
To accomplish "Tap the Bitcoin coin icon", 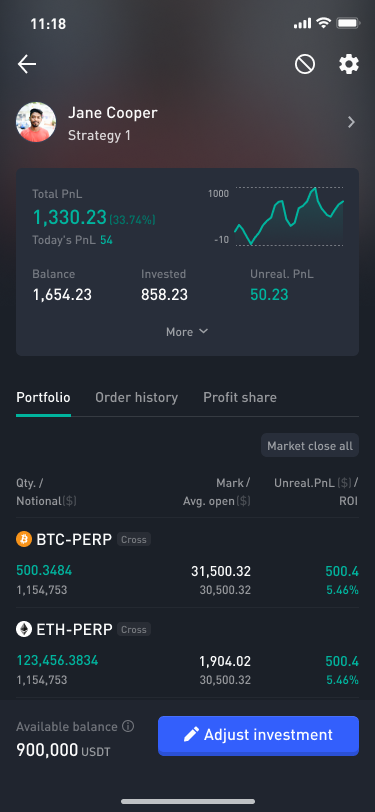I will pyautogui.click(x=24, y=539).
